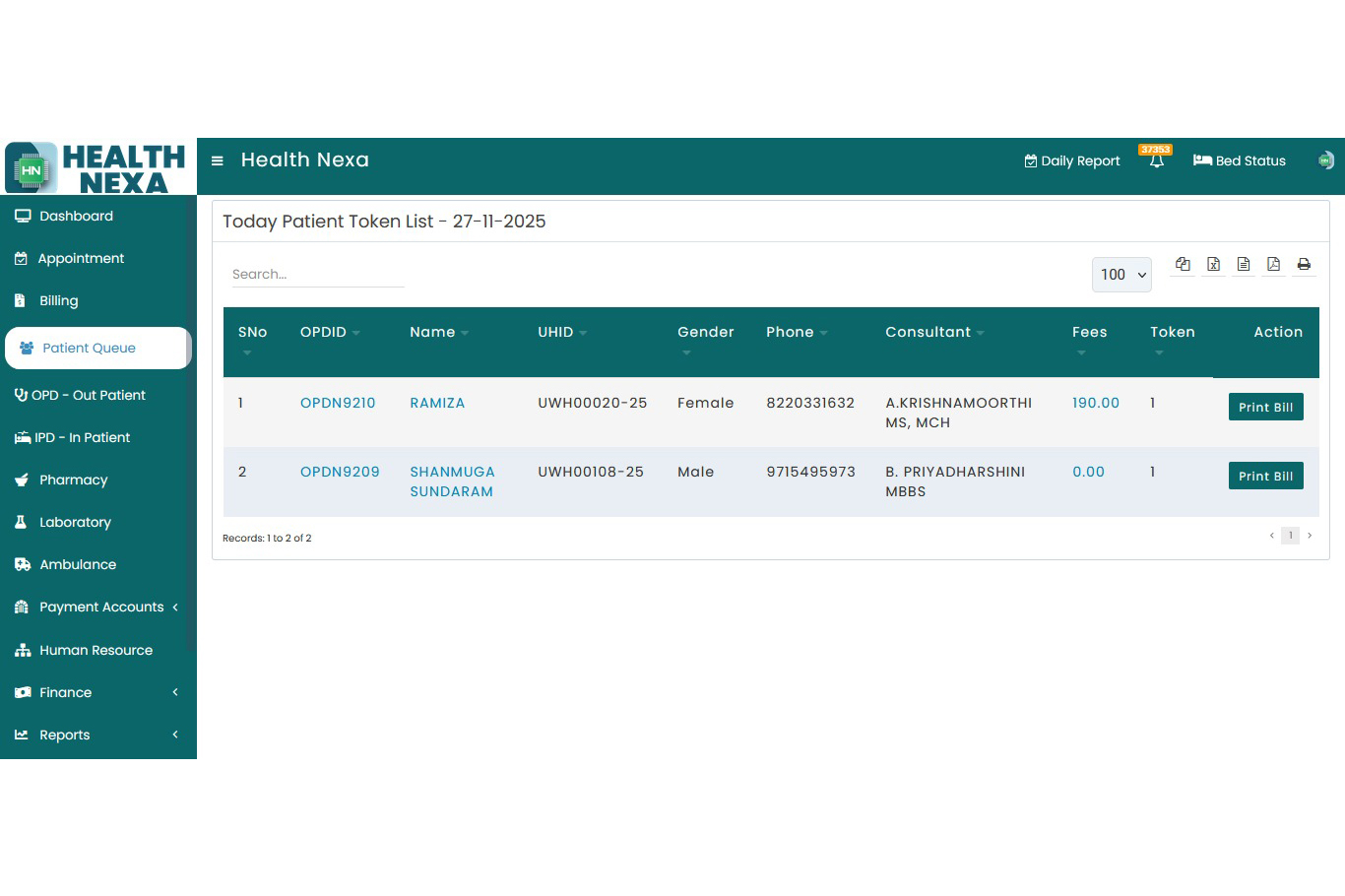1345x896 pixels.
Task: Sort the table by the Name column
Action: coord(432,332)
